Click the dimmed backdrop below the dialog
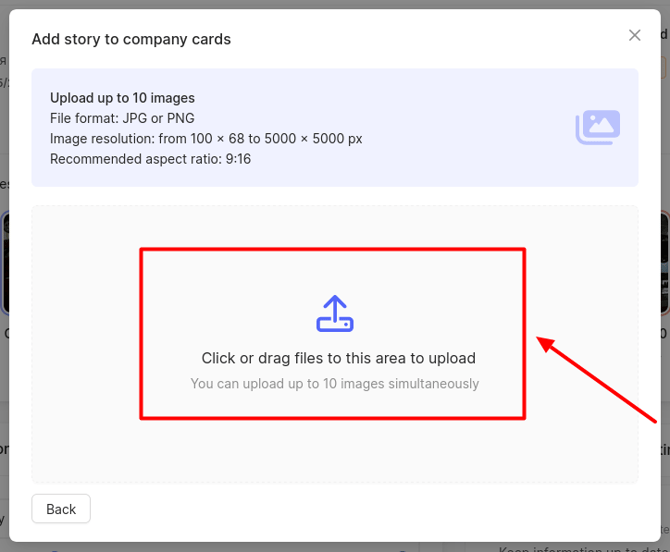 pos(250,547)
